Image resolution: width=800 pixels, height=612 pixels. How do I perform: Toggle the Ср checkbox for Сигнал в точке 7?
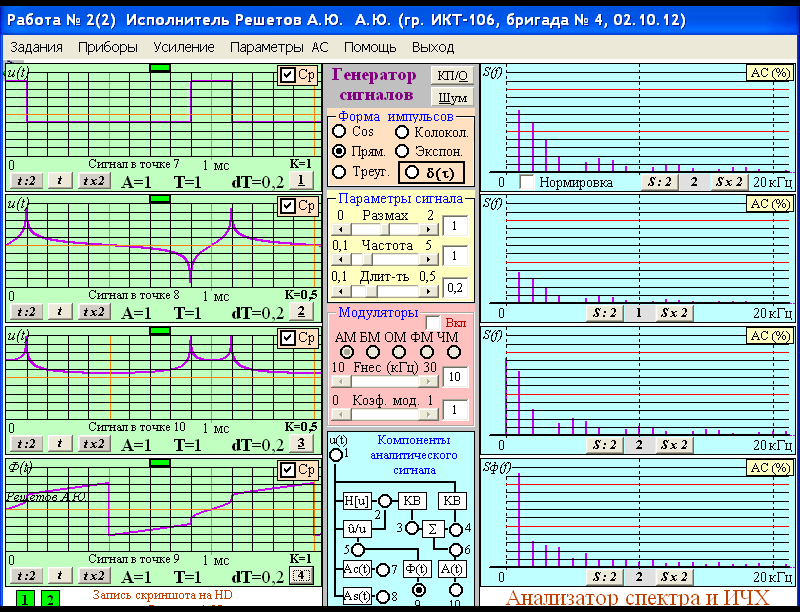[288, 75]
